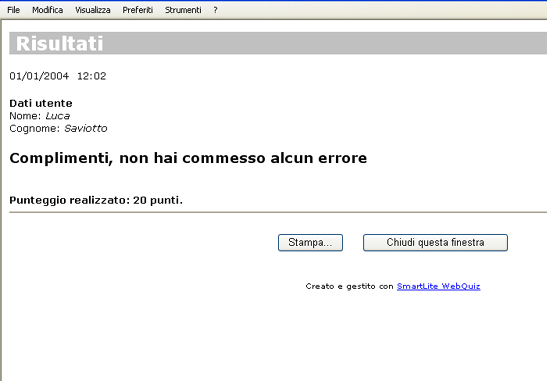Screen dimensions: 547x381
Task: Click the Dati utente label
Action: pyautogui.click(x=41, y=103)
